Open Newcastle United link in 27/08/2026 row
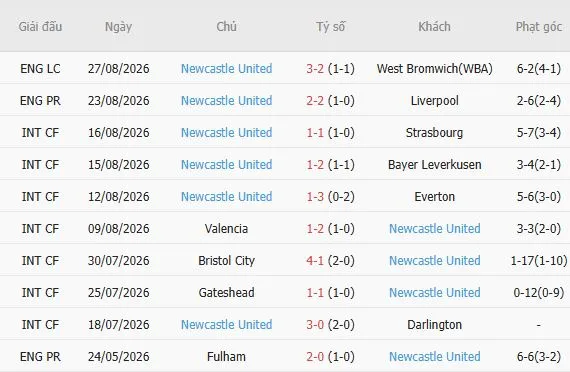This screenshot has width=570, height=372. point(226,68)
